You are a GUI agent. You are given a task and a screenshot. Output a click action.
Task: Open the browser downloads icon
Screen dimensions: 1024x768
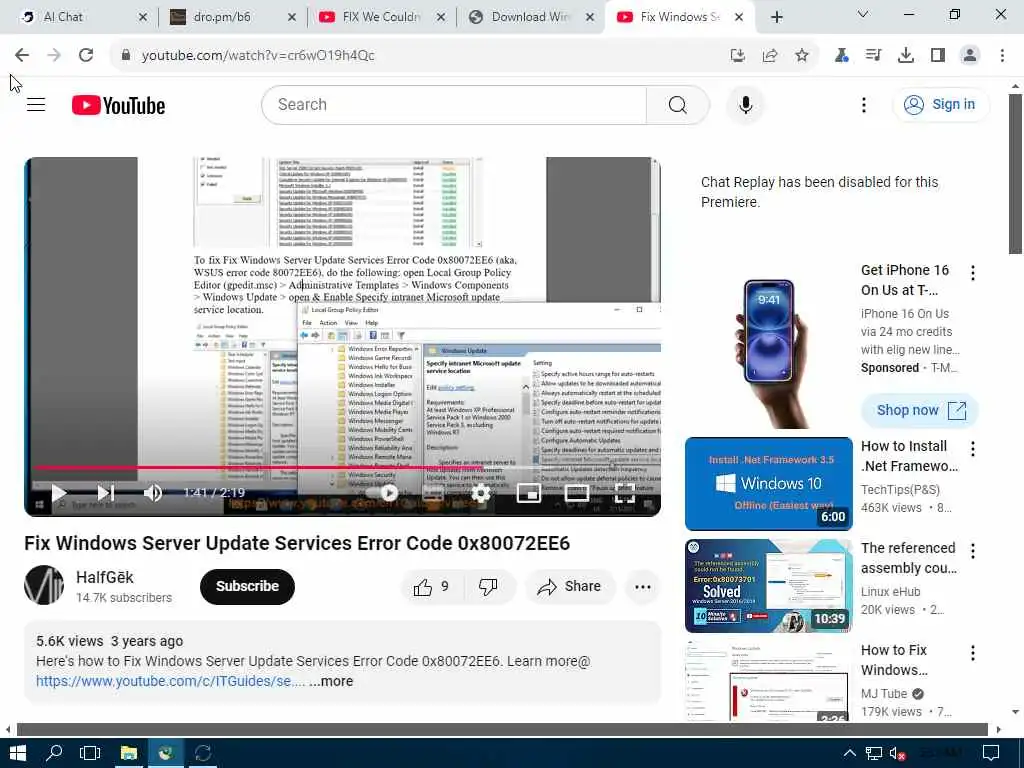tap(906, 56)
